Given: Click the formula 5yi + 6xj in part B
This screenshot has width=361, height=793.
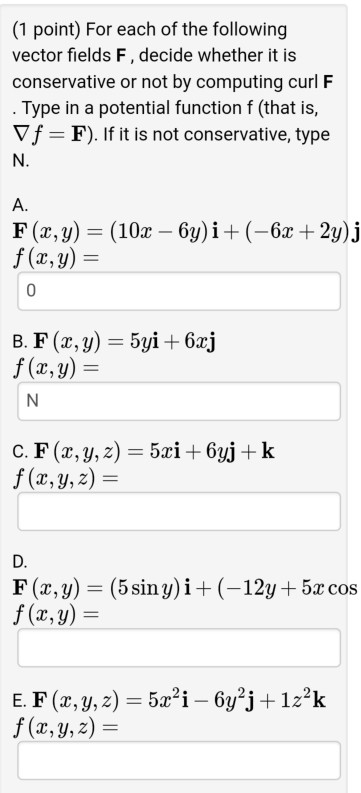Looking at the screenshot, I should pyautogui.click(x=125, y=342).
